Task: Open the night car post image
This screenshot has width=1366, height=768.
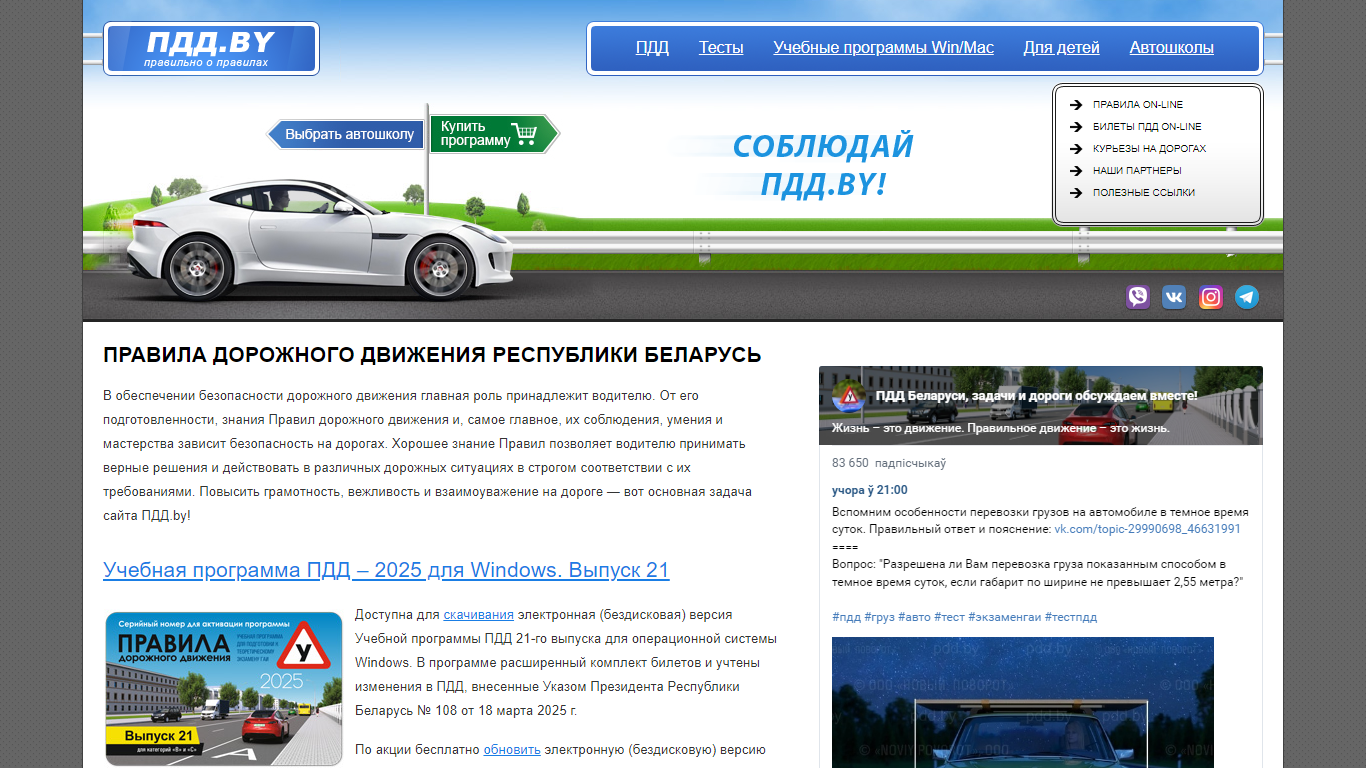Action: coord(1023,702)
